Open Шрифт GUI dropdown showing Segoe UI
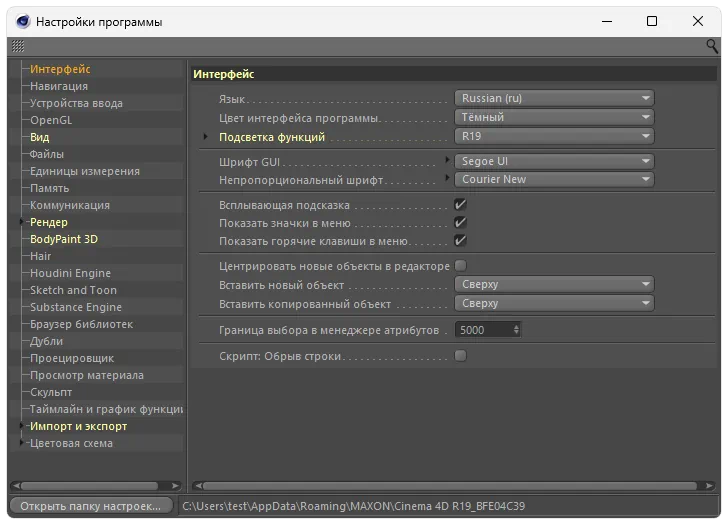This screenshot has width=726, height=525. (554, 161)
